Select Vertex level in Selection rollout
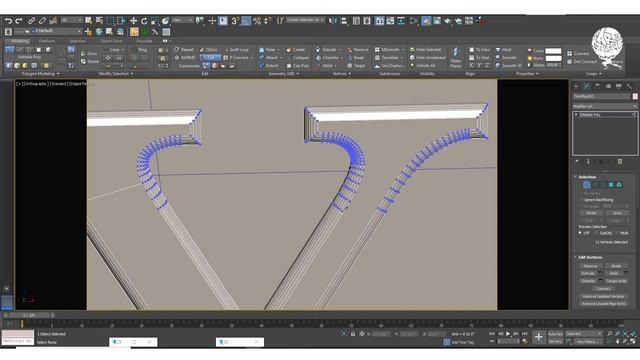 [587, 185]
